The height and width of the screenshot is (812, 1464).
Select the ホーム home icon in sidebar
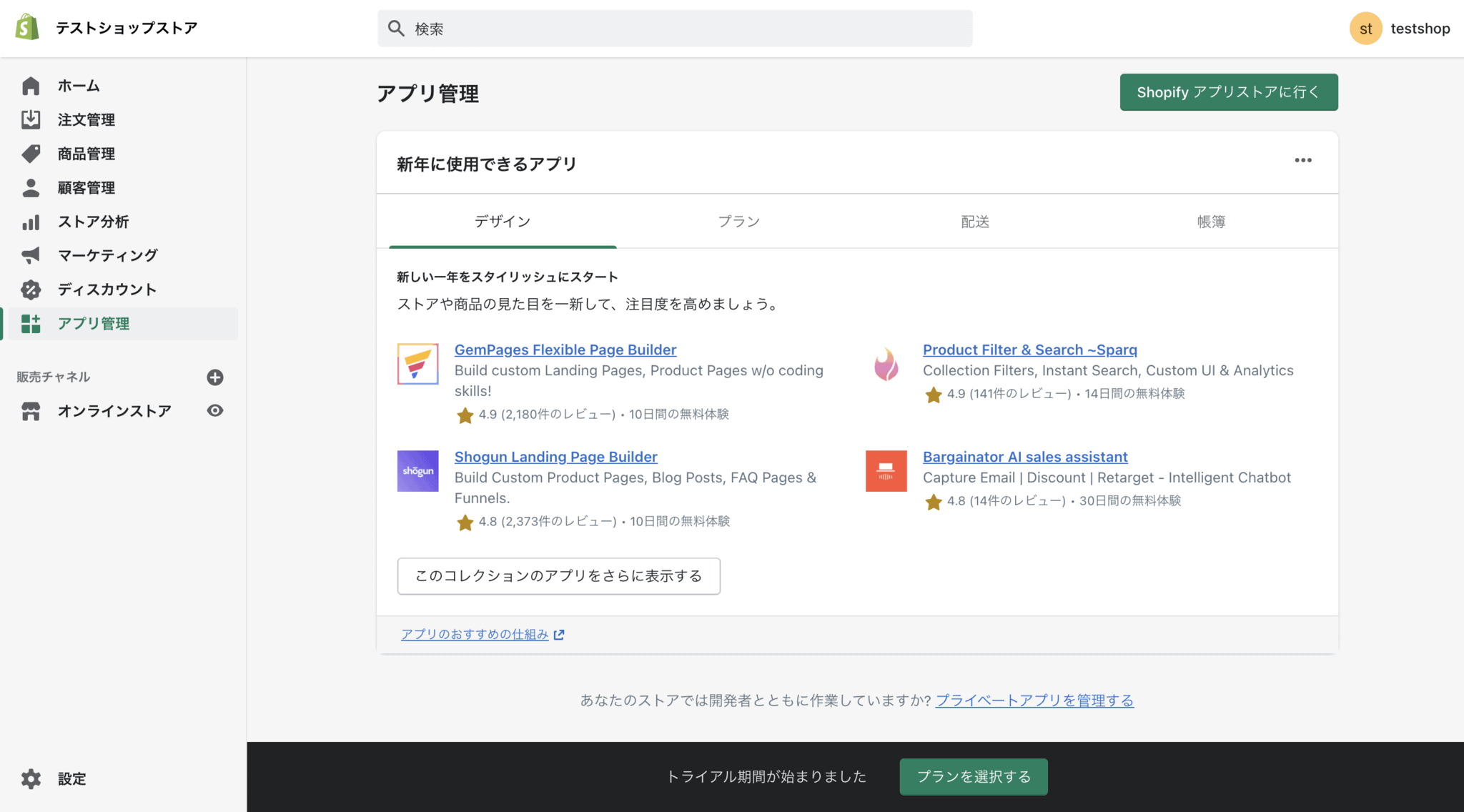[x=31, y=85]
